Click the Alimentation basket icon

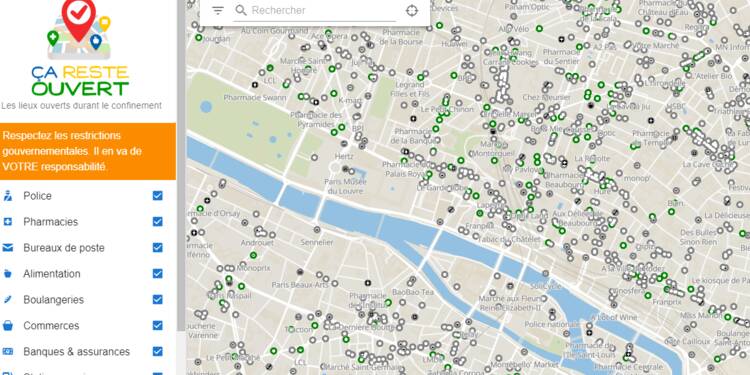coord(8,274)
